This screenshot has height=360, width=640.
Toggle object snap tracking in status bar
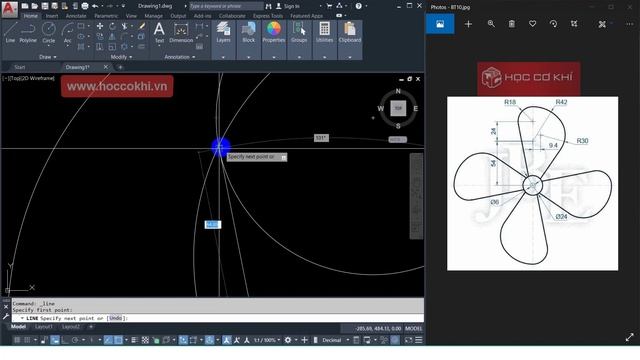coord(108,340)
